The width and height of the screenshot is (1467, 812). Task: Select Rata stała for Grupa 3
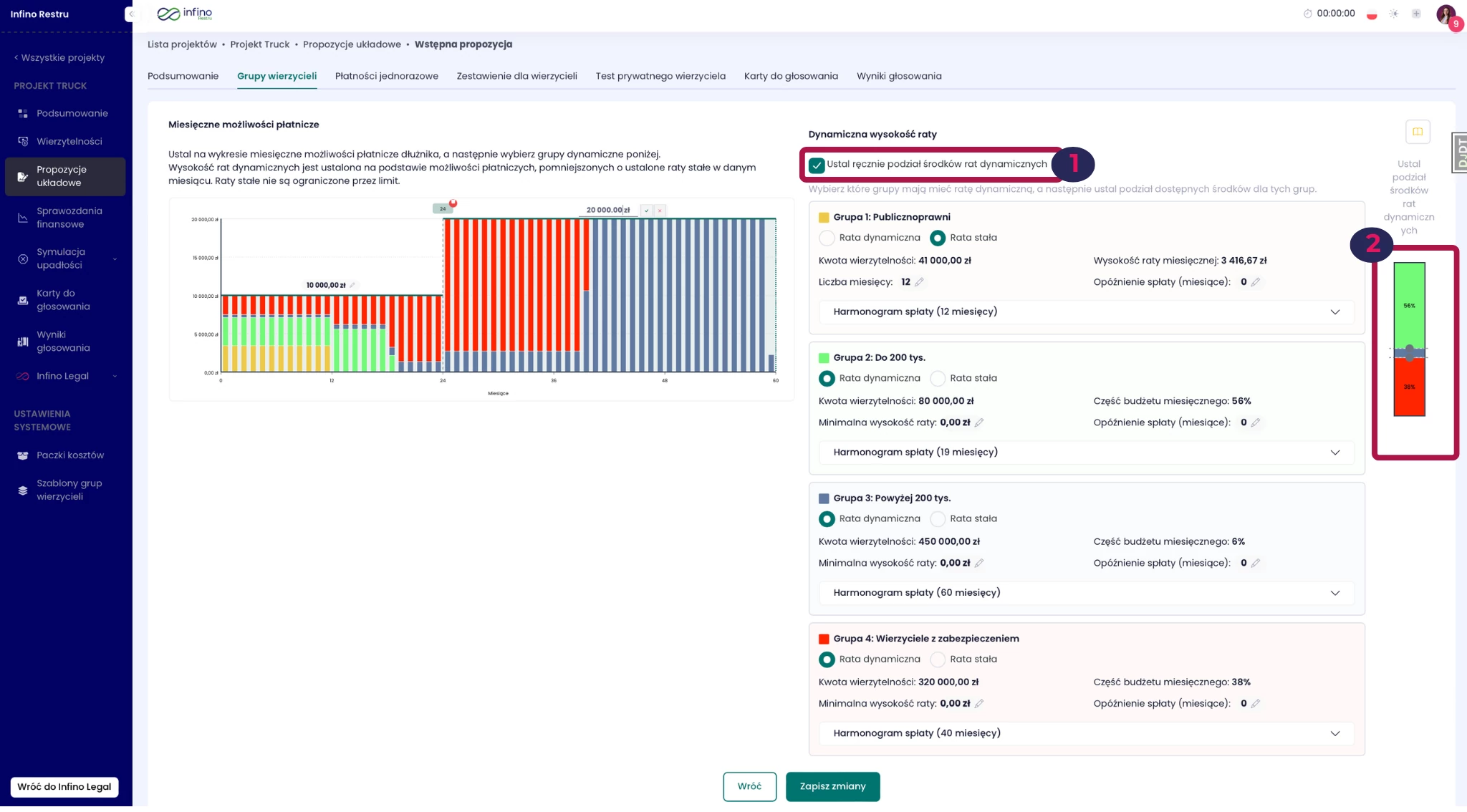coord(938,518)
